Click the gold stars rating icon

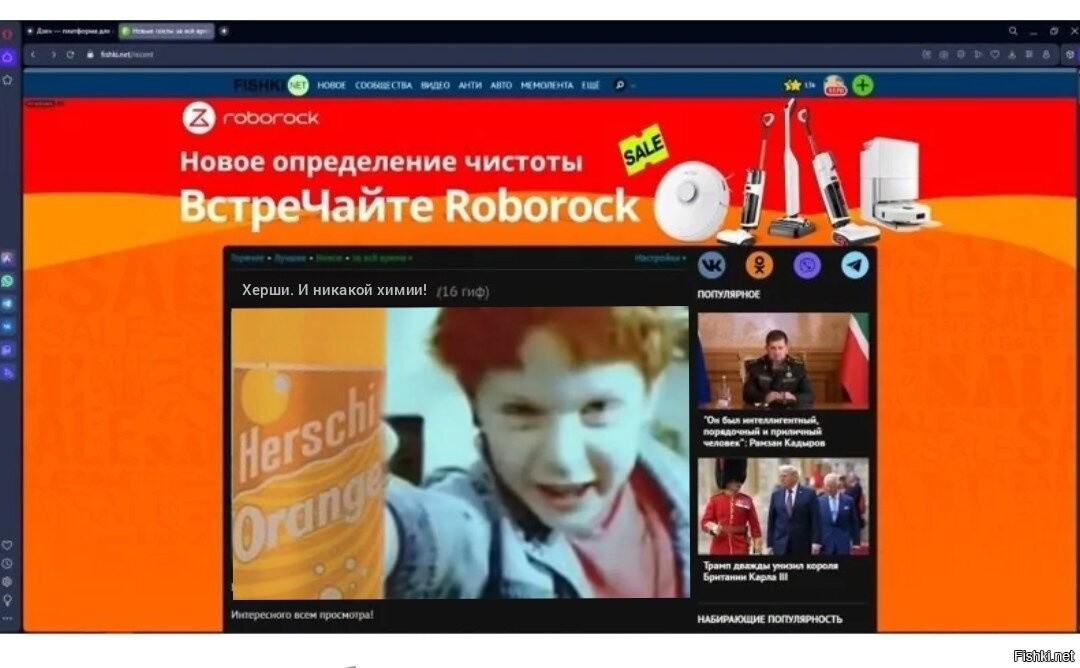click(x=793, y=85)
